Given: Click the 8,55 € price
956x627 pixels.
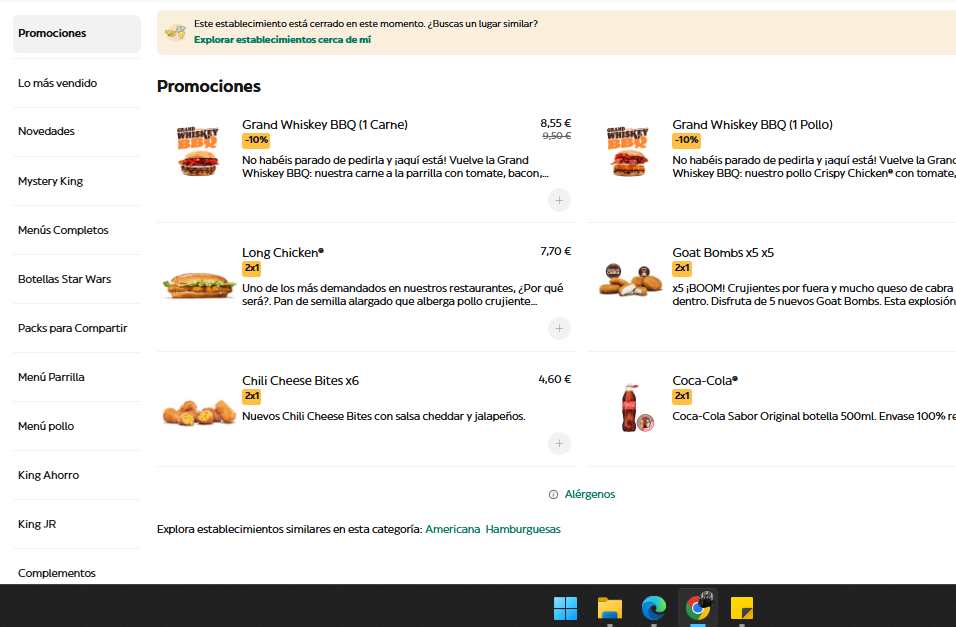Looking at the screenshot, I should coord(555,123).
